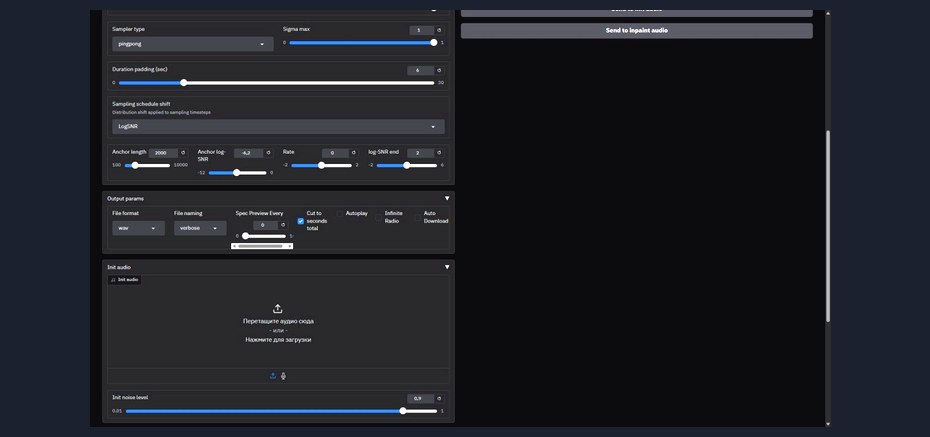930x437 pixels.
Task: Click the Spec Preview Every slider
Action: tap(264, 236)
